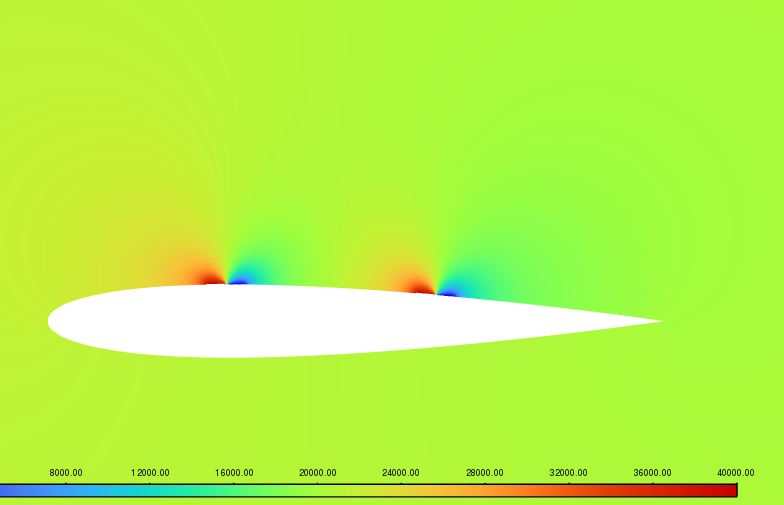Click the blue low-pressure spot right of second red spot
784x505 pixels.
pos(449,293)
